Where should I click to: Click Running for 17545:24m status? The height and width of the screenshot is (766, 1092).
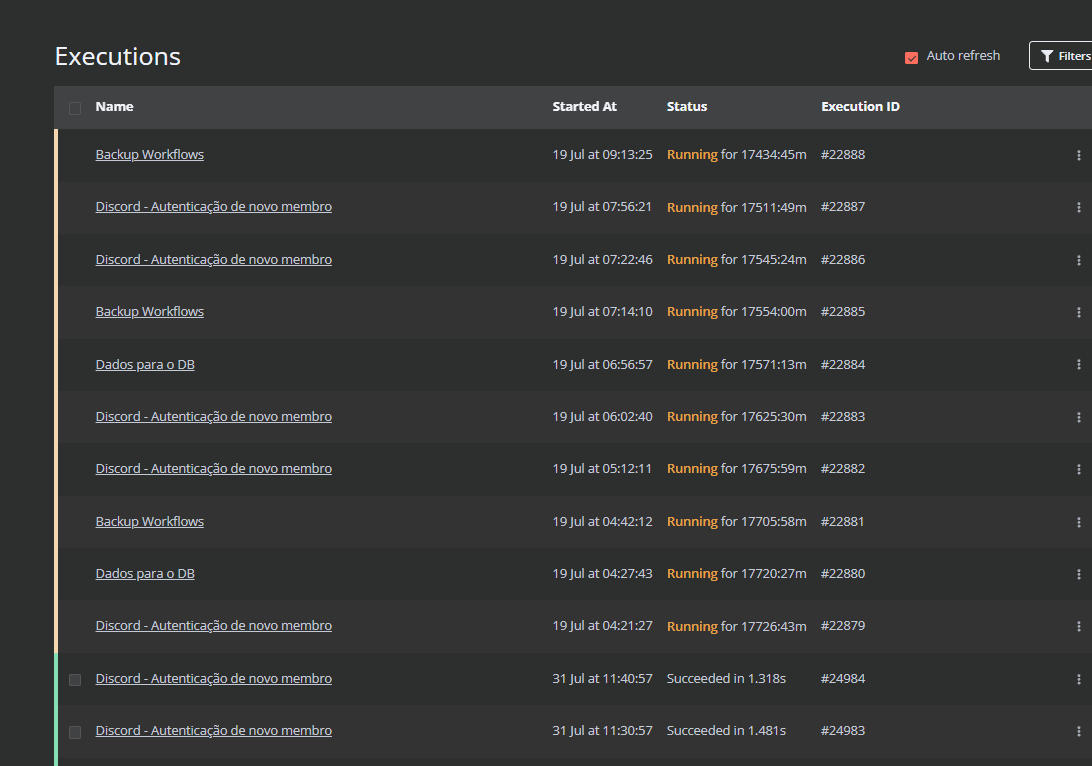click(x=736, y=260)
